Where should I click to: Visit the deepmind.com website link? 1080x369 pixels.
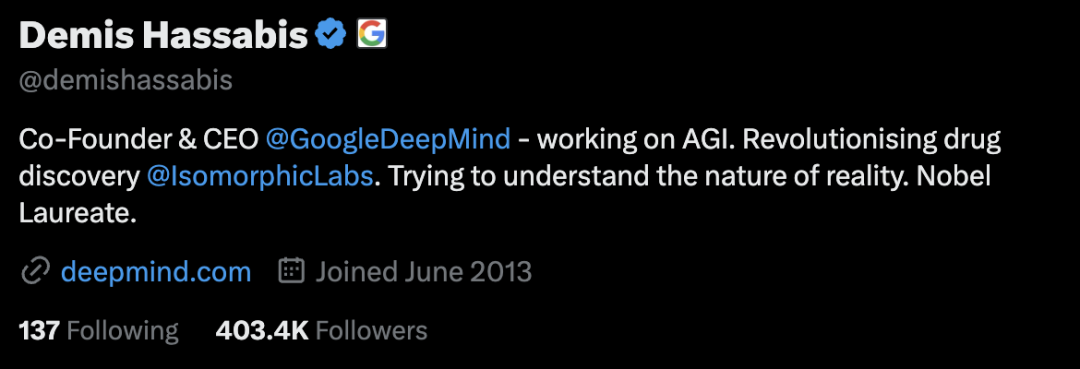(156, 272)
